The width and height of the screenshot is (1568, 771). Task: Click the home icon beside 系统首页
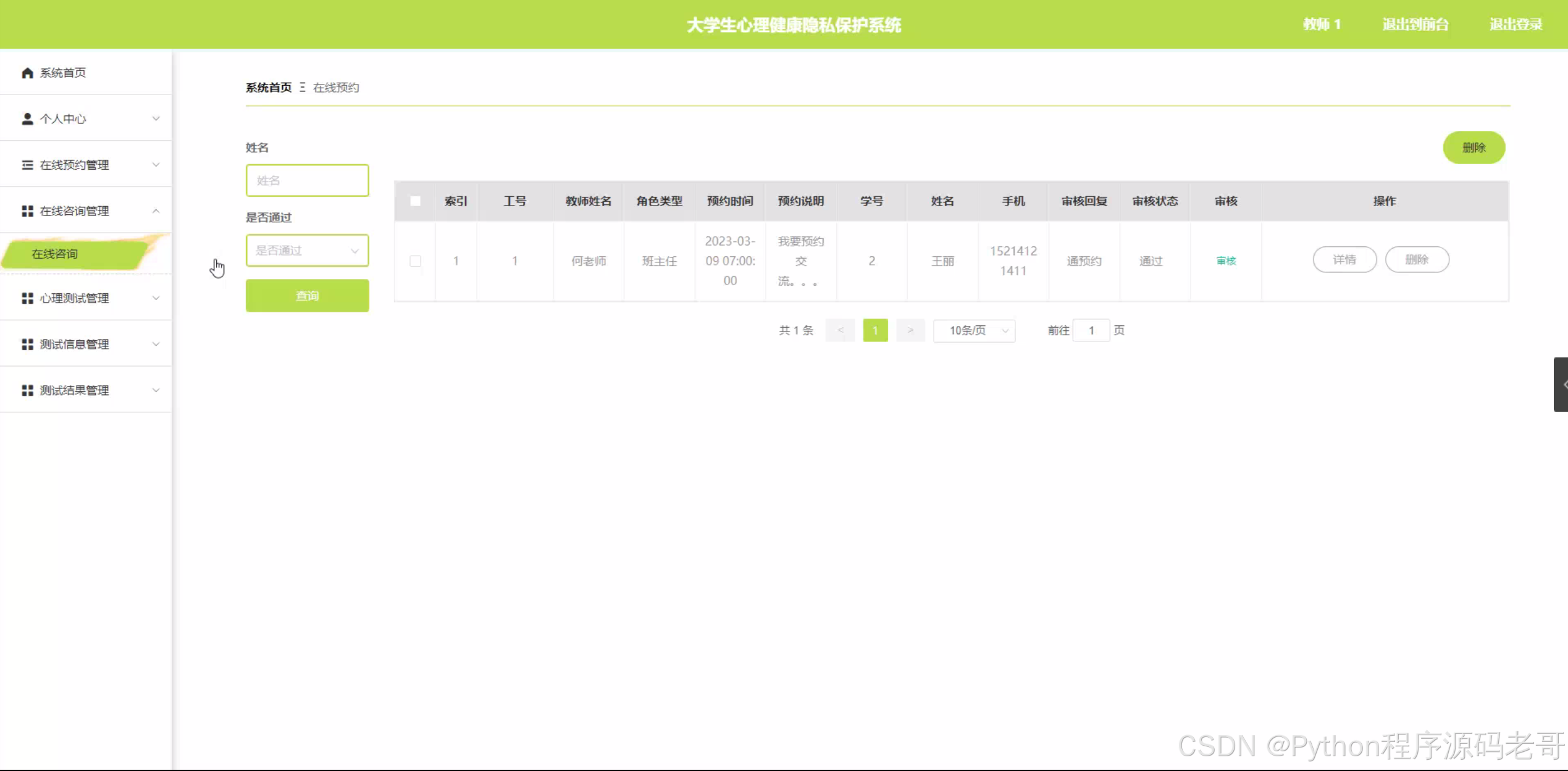tap(27, 73)
